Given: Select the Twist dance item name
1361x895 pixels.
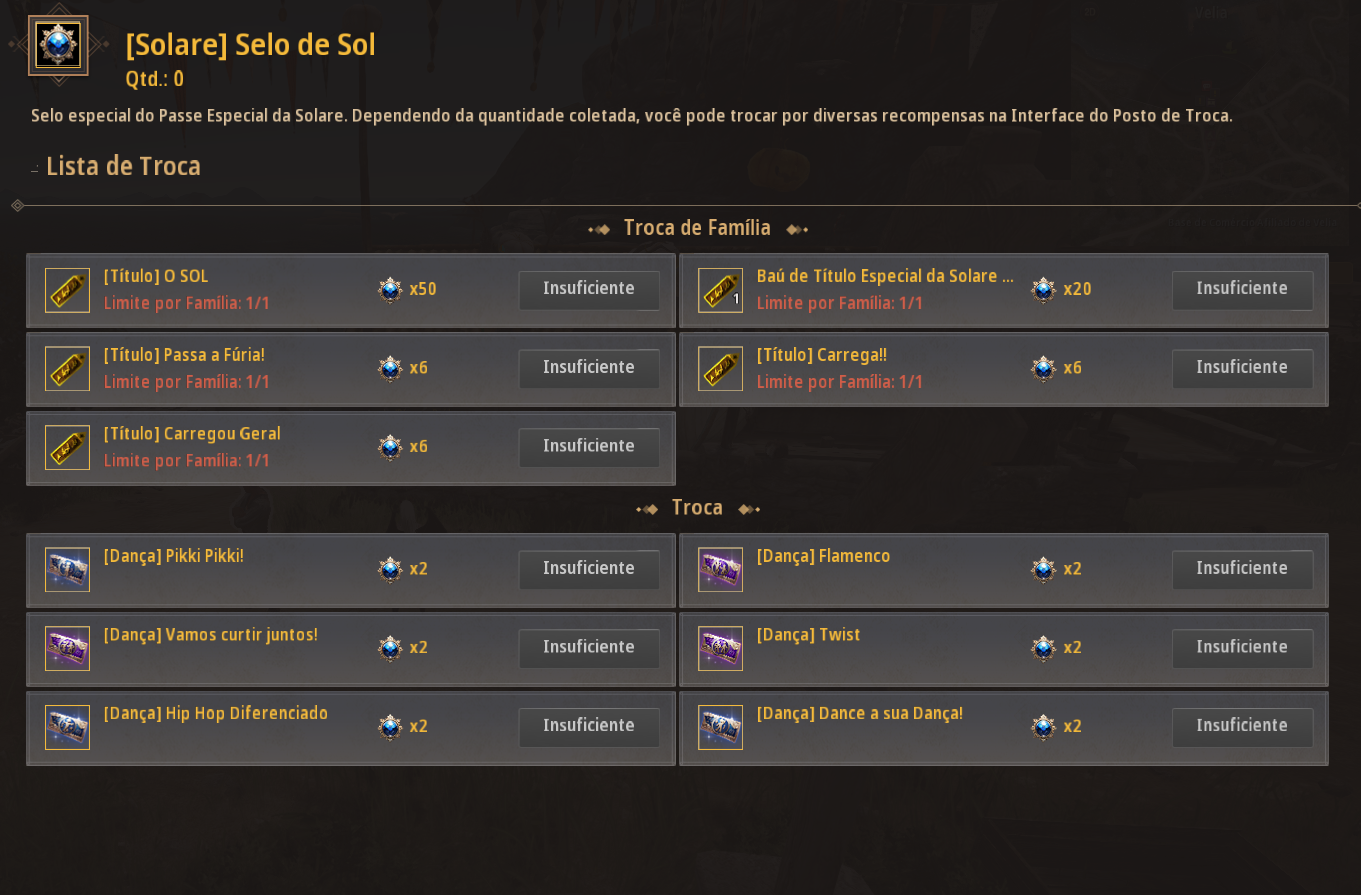Looking at the screenshot, I should (808, 635).
